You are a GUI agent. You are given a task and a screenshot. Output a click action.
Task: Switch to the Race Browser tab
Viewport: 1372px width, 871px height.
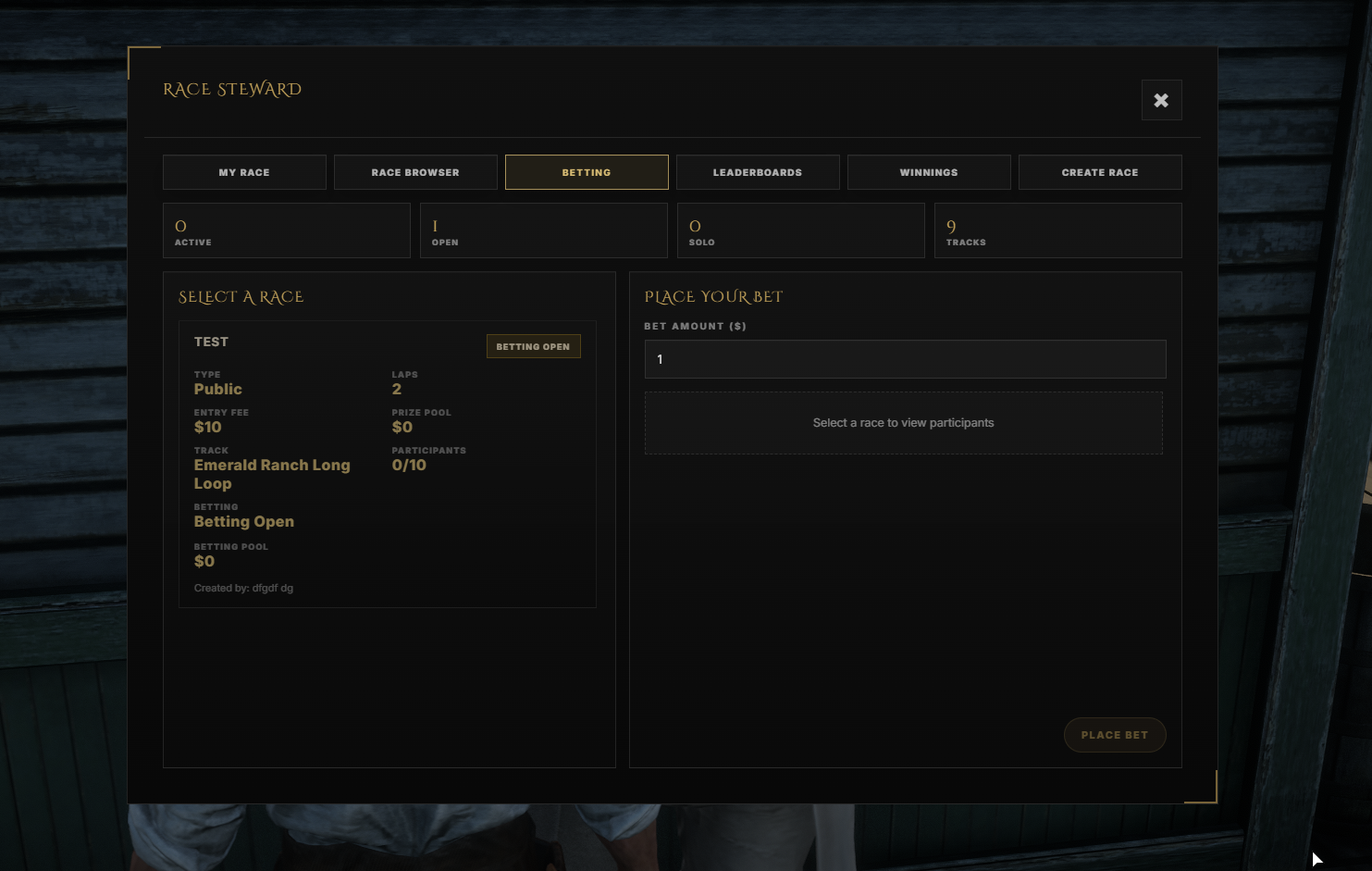coord(415,172)
